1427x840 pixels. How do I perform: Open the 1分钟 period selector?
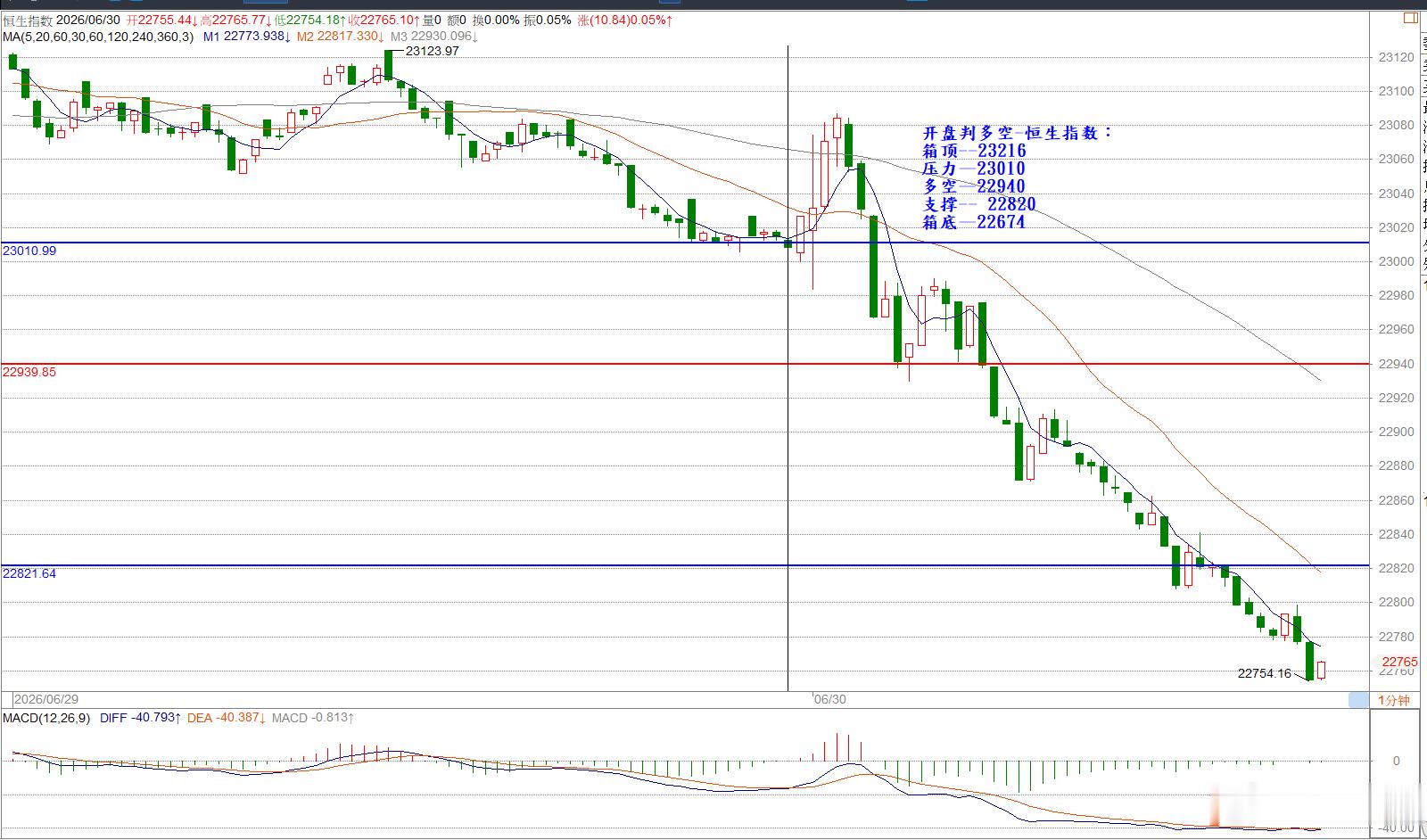click(1393, 700)
